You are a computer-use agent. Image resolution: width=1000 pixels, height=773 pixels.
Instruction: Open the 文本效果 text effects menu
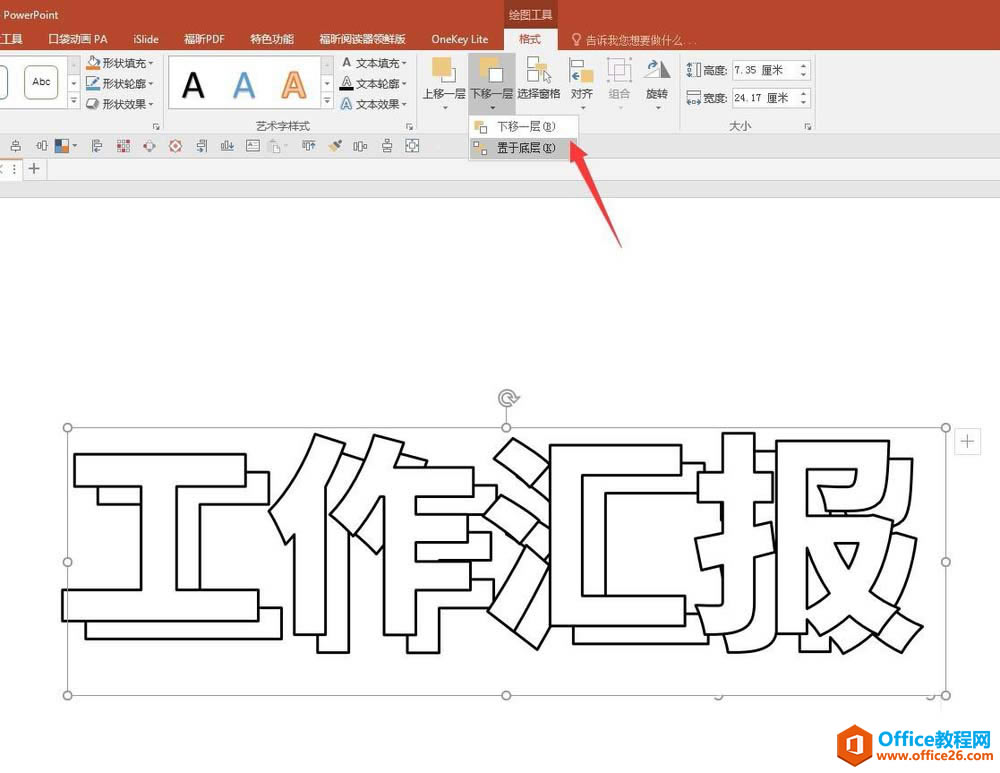pos(374,103)
